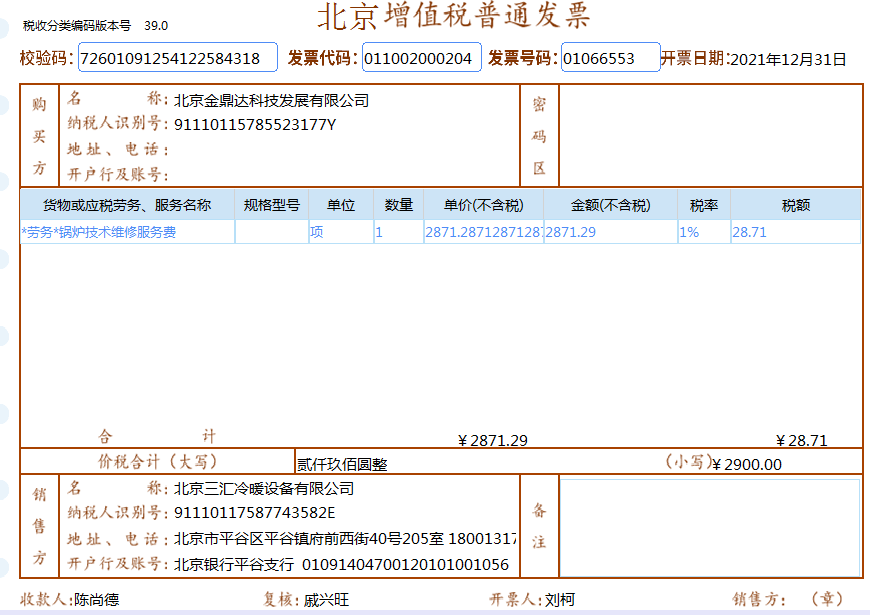Click the 发票号码 input field

pos(610,58)
